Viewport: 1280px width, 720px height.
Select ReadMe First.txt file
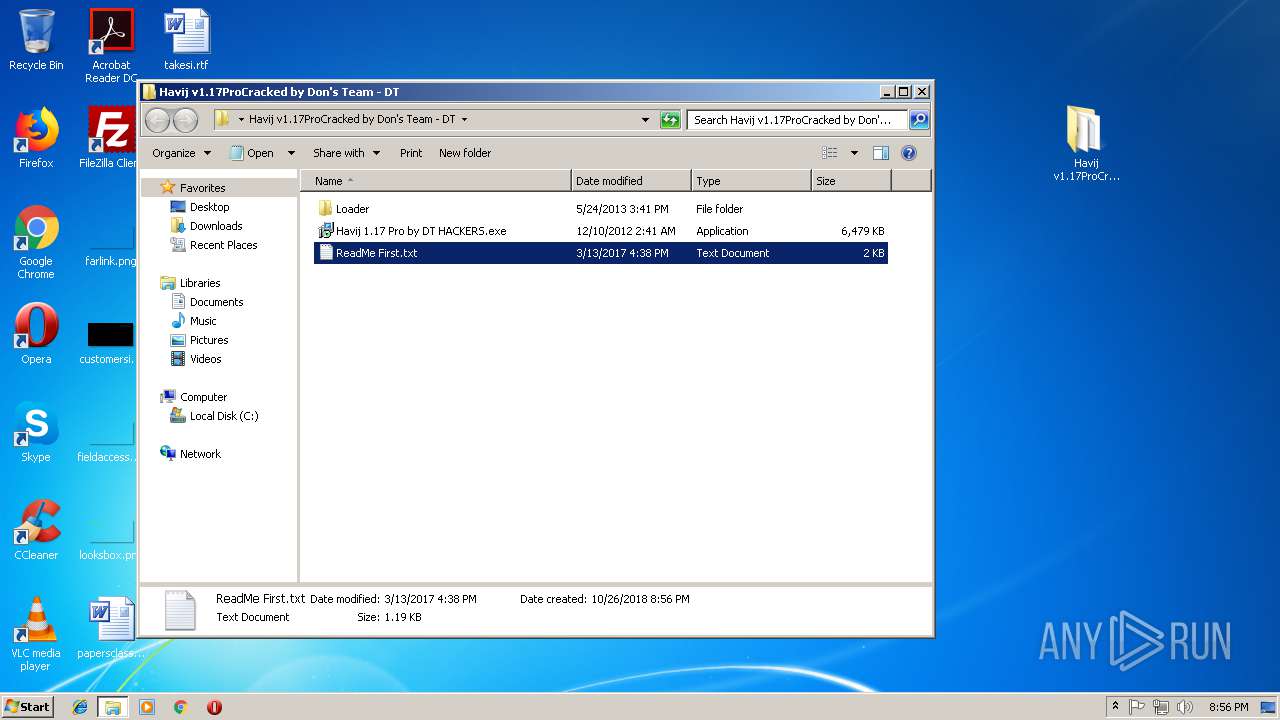pyautogui.click(x=600, y=253)
